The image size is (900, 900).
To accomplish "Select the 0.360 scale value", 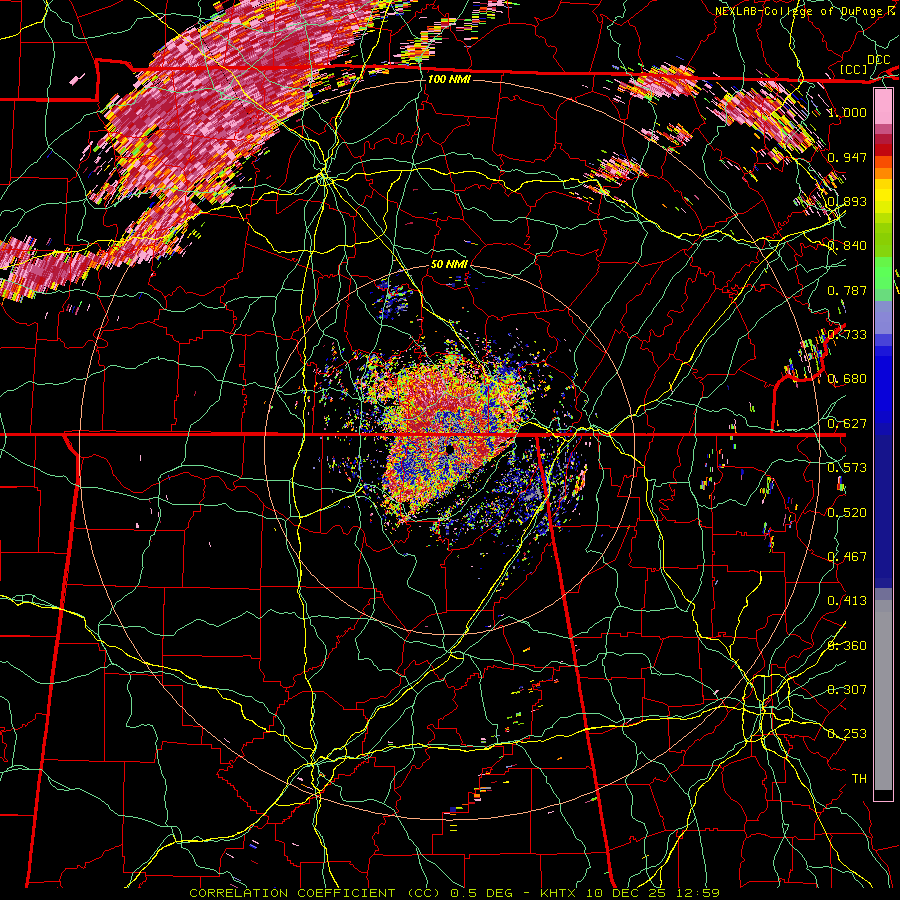I will pos(847,645).
